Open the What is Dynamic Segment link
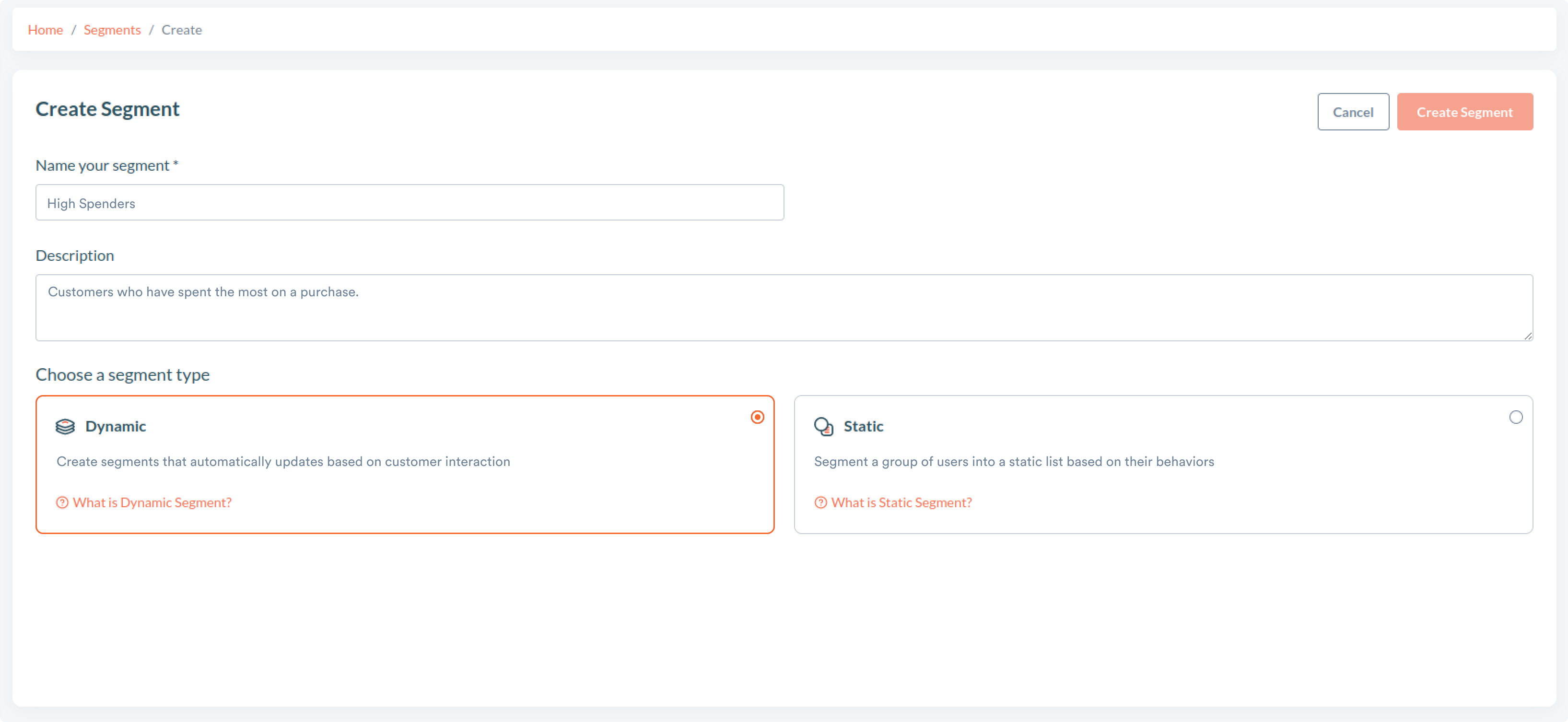Viewport: 1568px width, 722px height. pos(152,503)
